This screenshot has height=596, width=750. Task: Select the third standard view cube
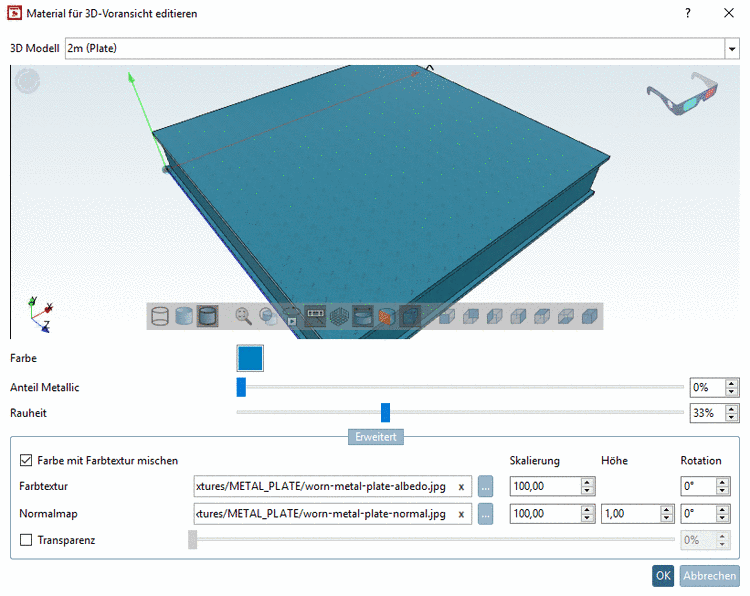tap(495, 316)
